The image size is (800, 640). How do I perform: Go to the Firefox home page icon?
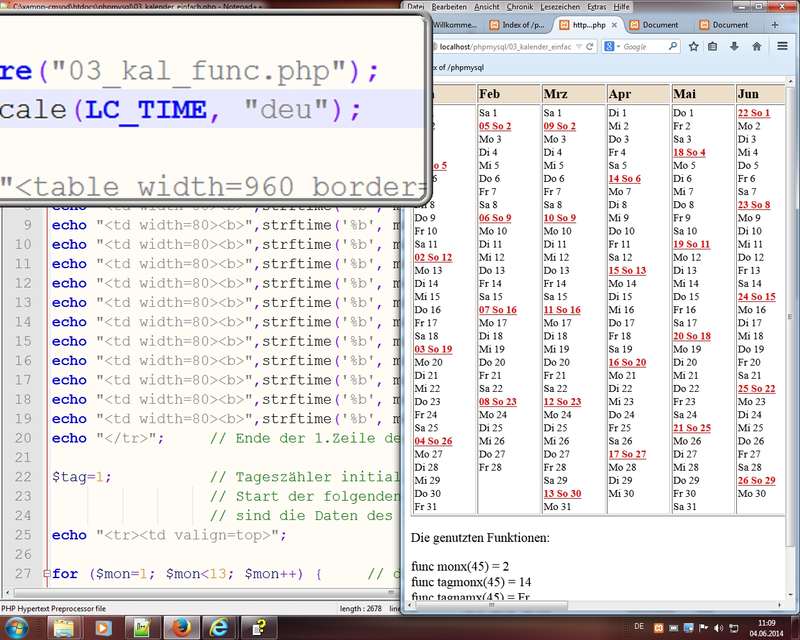pos(757,46)
